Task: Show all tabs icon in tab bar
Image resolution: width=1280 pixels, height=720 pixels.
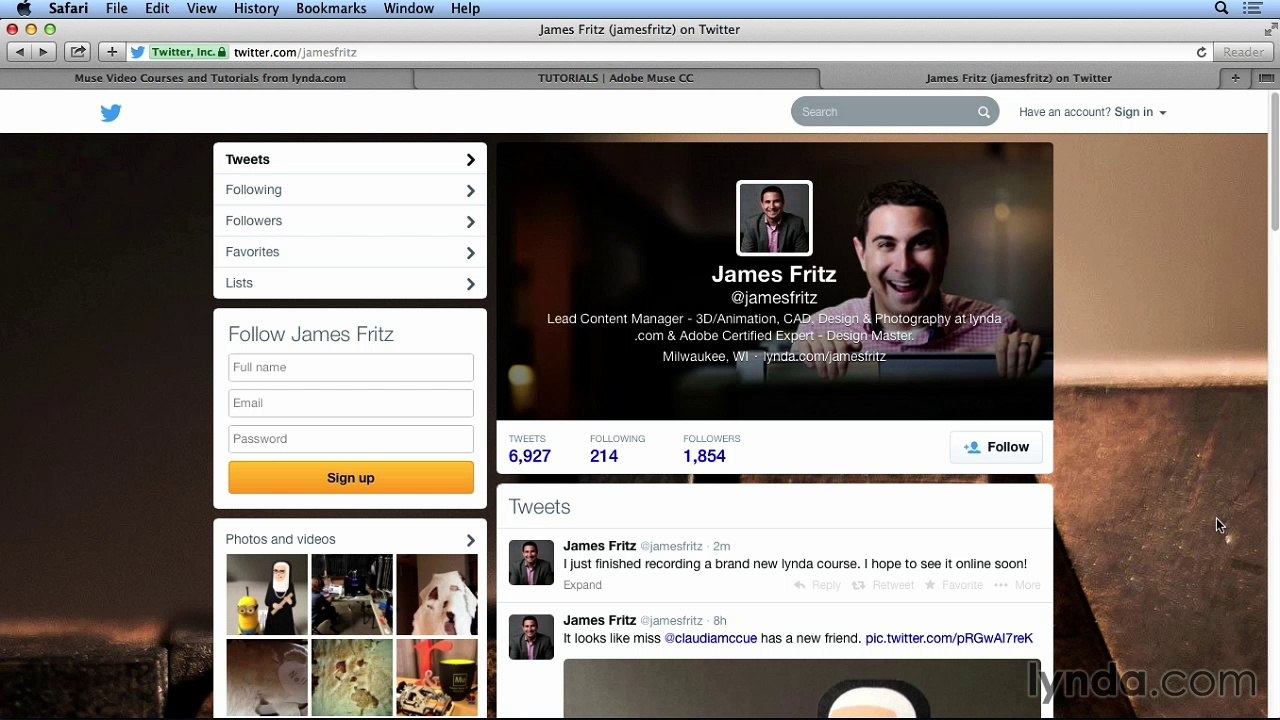Action: tap(1266, 78)
